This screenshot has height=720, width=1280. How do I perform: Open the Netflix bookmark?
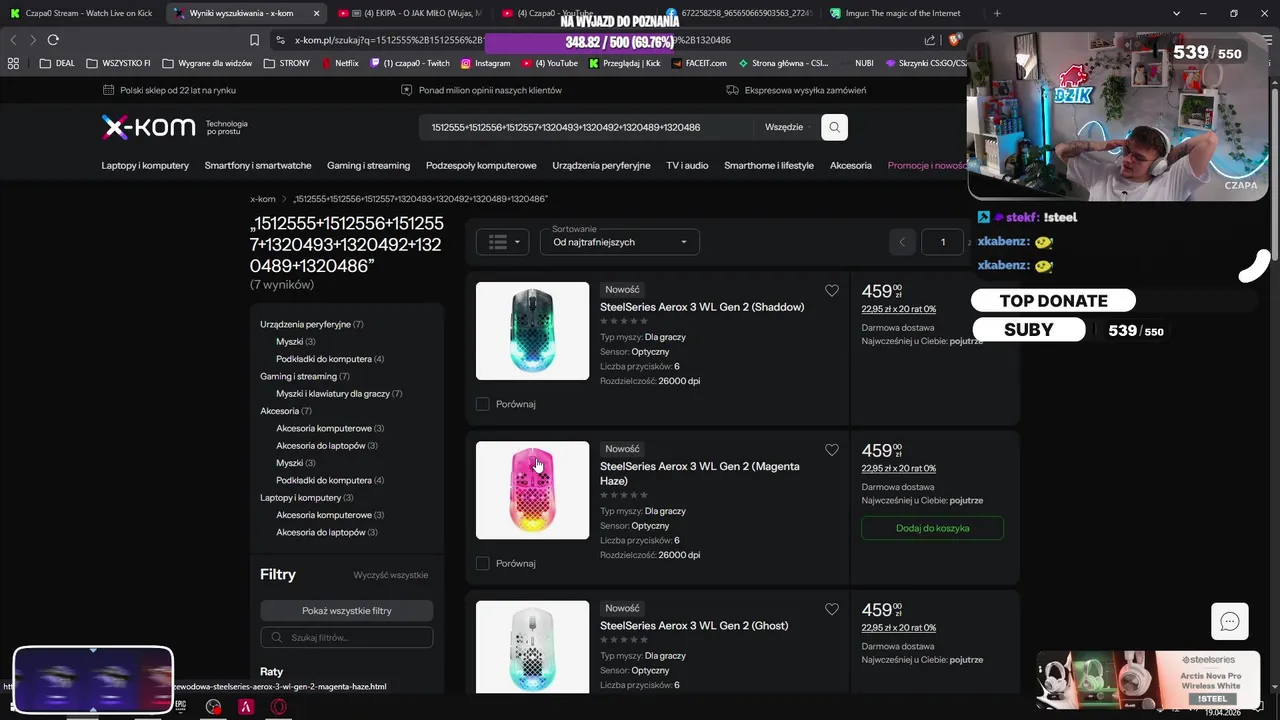pos(340,63)
